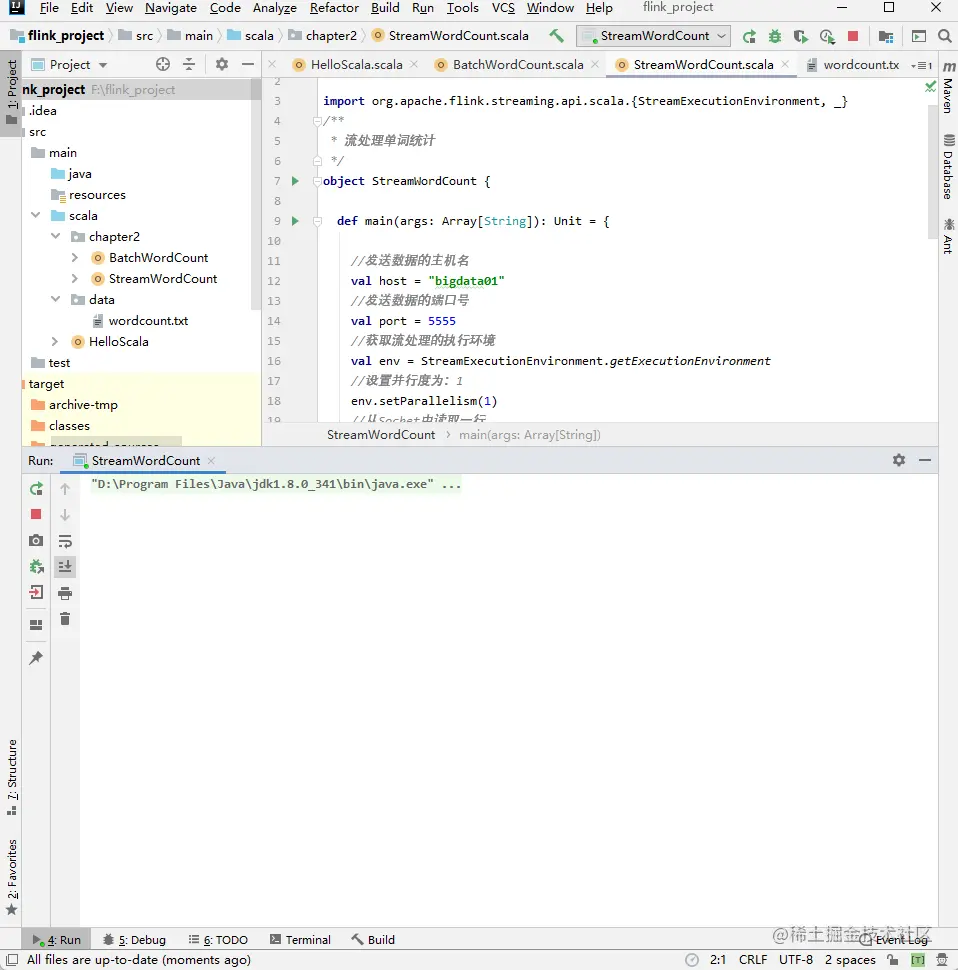Open Project panel settings gear
The width and height of the screenshot is (958, 970).
221,64
